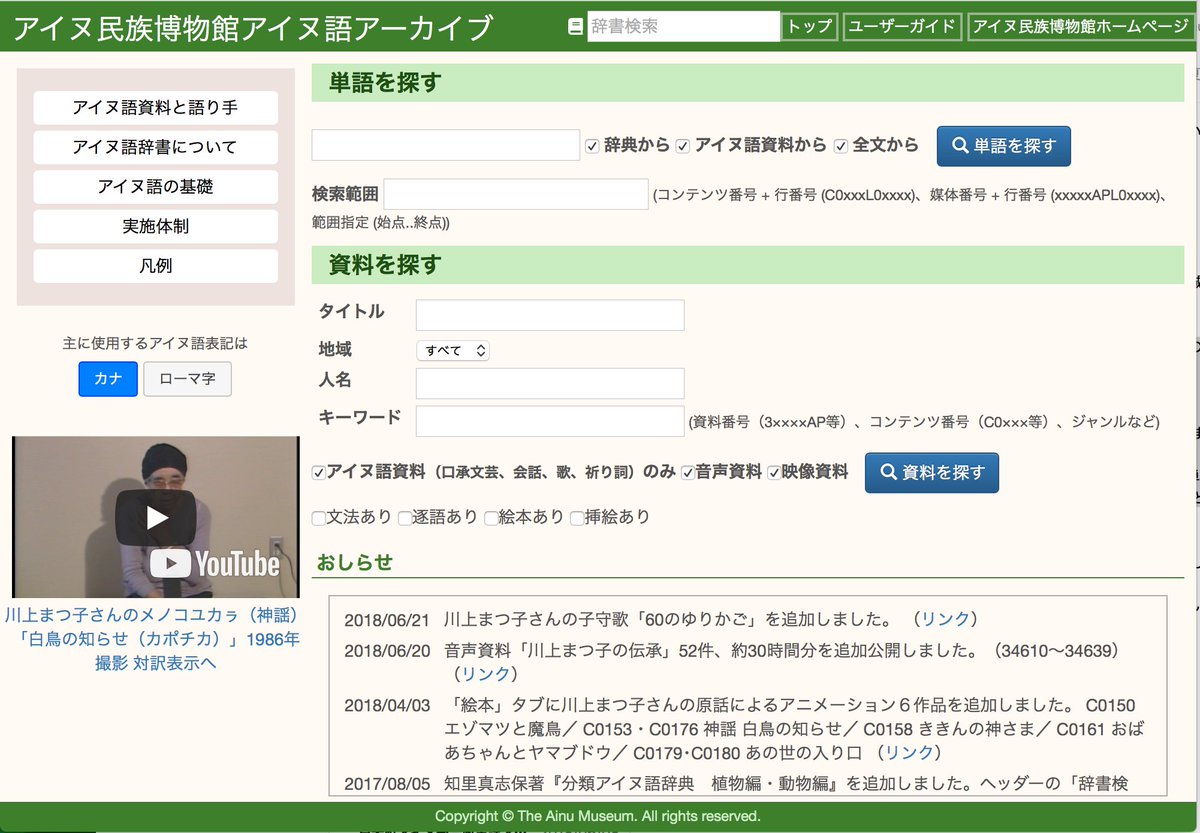Click the 単語を探す search button
1200x833 pixels.
(x=1004, y=145)
